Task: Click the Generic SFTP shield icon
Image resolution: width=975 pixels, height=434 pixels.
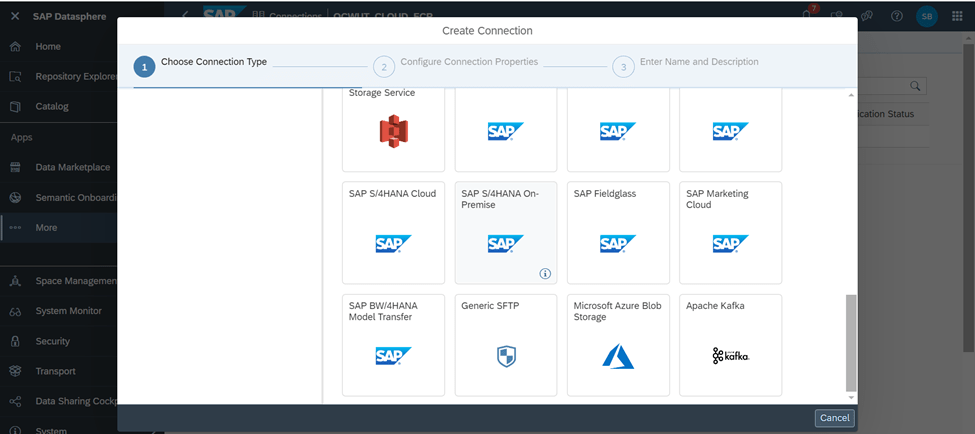Action: 507,356
